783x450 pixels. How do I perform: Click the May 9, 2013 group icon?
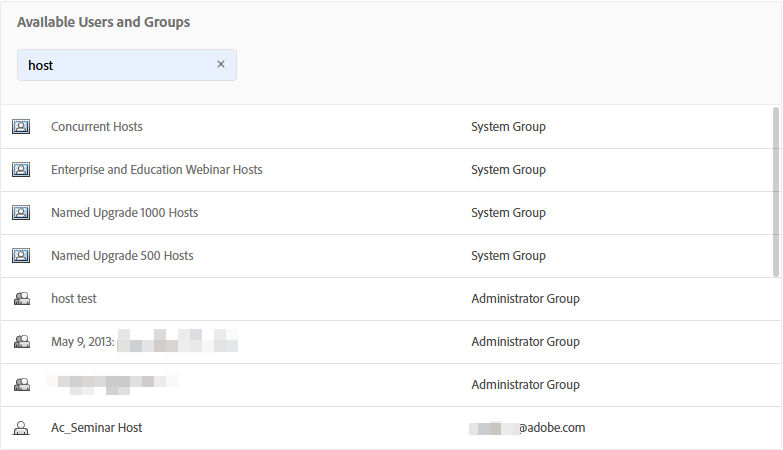coord(20,342)
